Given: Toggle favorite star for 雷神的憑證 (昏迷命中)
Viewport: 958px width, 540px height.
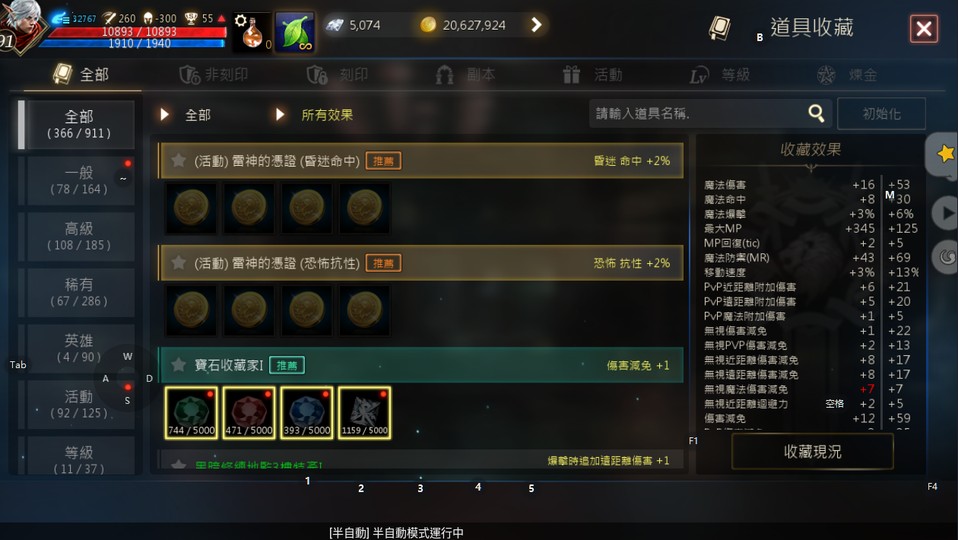Looking at the screenshot, I should (x=178, y=161).
